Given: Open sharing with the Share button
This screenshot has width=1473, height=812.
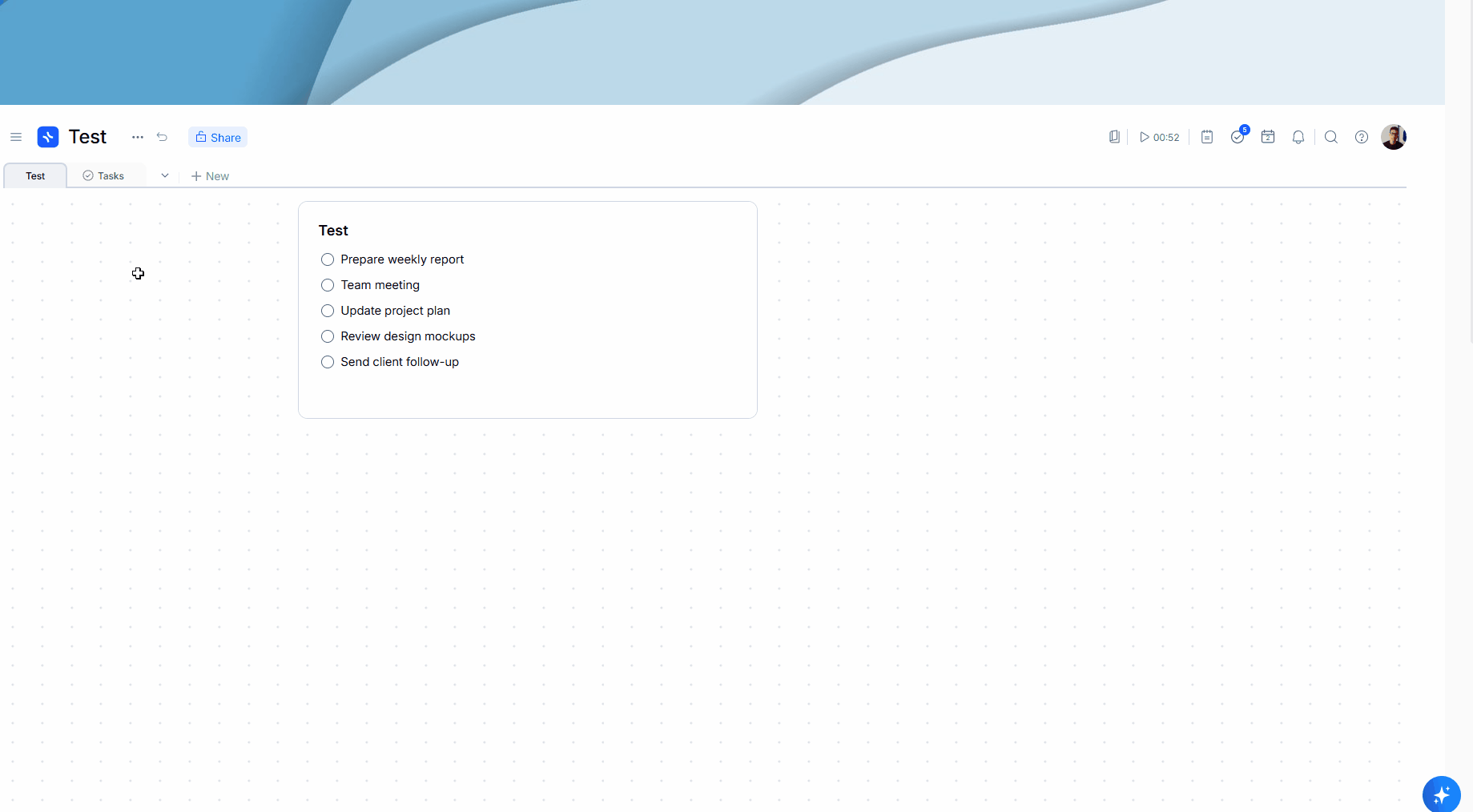Looking at the screenshot, I should [217, 137].
